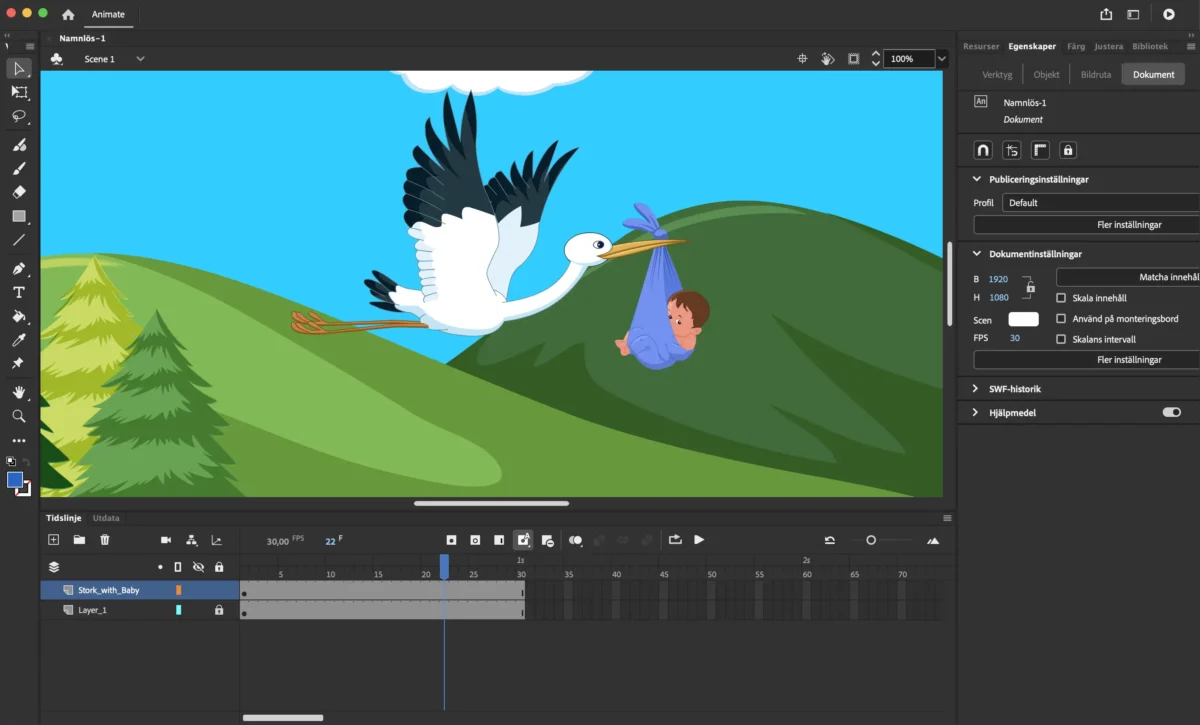Select the Free Transform tool

pyautogui.click(x=19, y=92)
